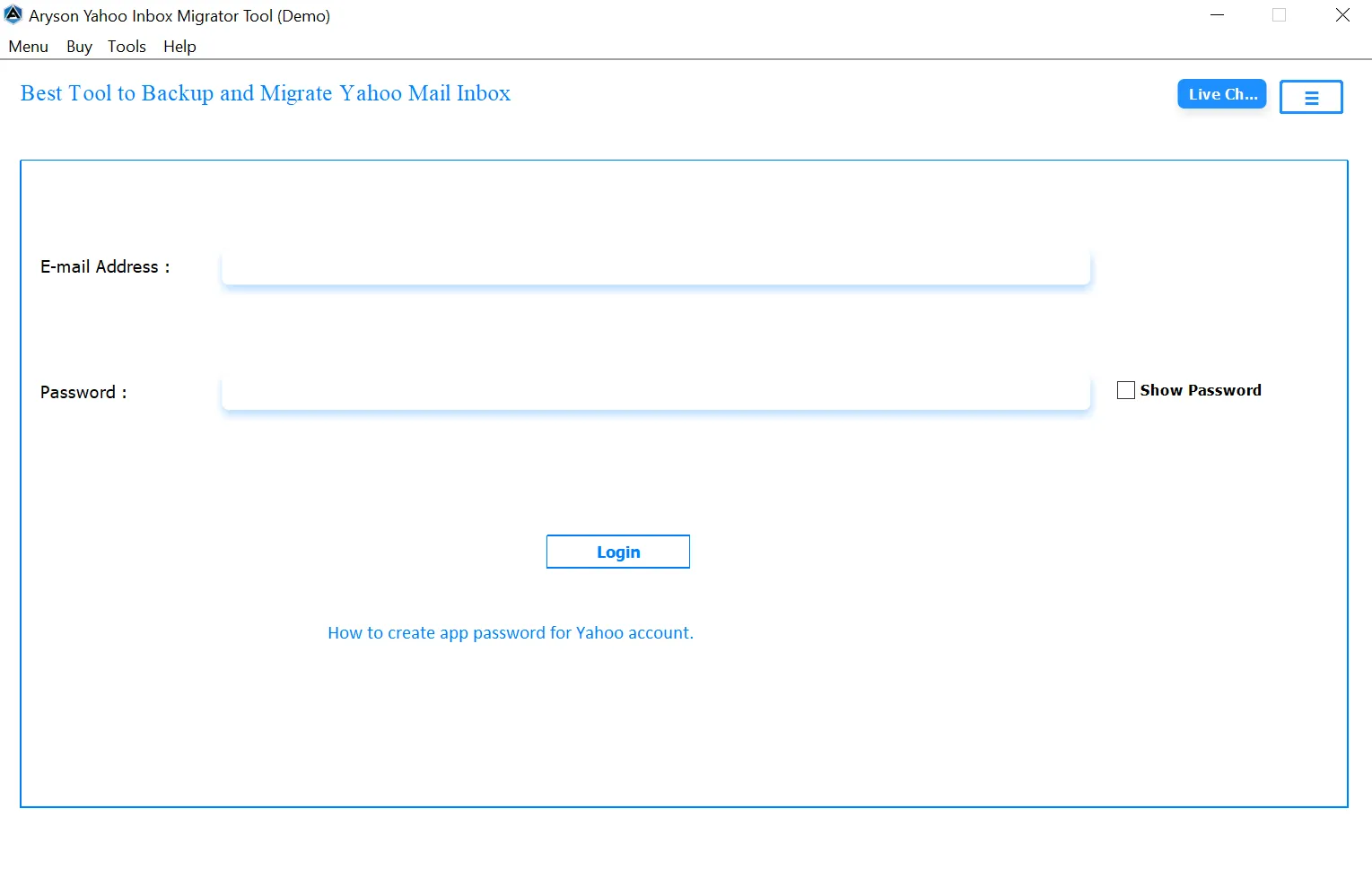This screenshot has width=1372, height=887.
Task: Tick the Show Password checkbox
Action: click(x=1125, y=390)
